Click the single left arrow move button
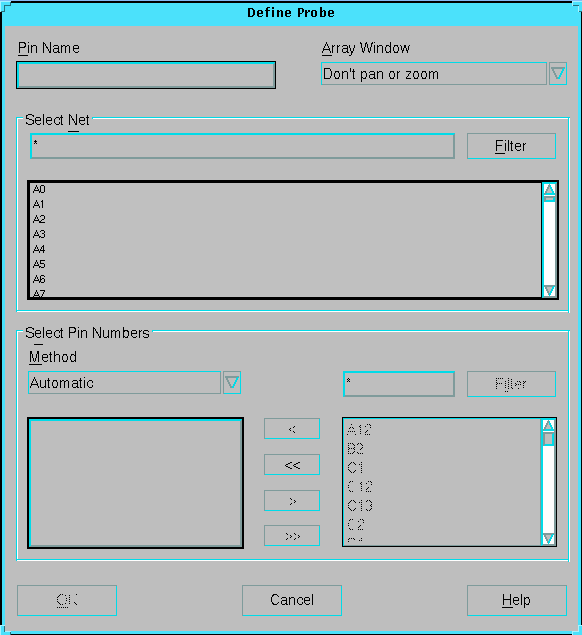This screenshot has width=582, height=635. [x=292, y=429]
